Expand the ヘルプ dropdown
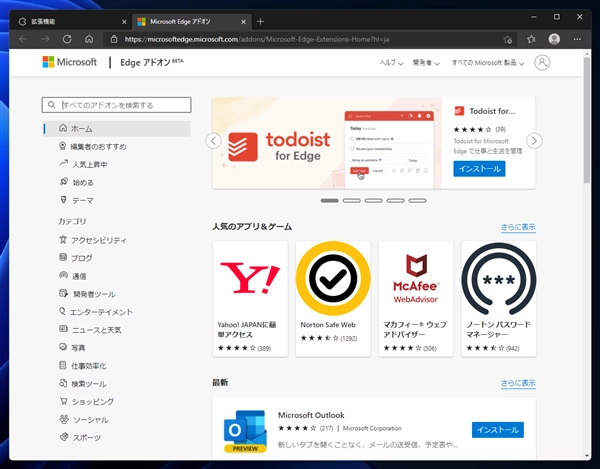This screenshot has height=469, width=600. (x=391, y=63)
